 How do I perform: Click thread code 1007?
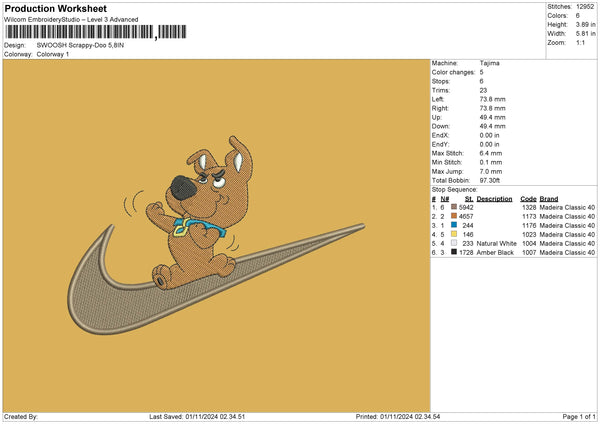529,253
